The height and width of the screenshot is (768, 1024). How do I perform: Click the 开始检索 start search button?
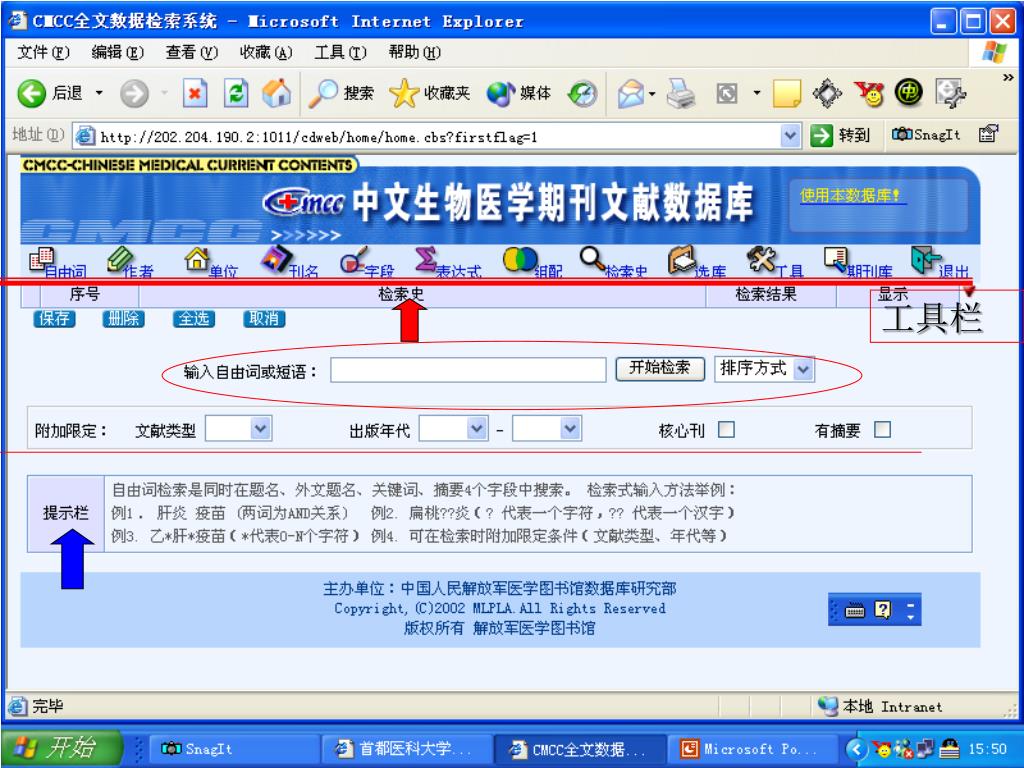pos(660,368)
